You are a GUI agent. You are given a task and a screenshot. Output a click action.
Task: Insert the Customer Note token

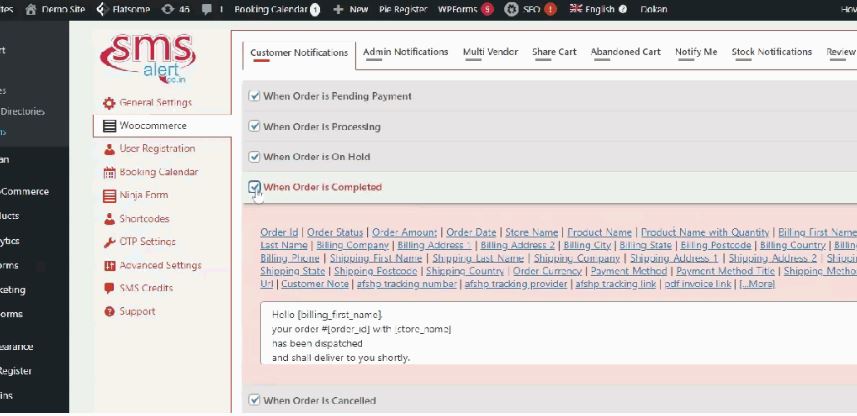click(315, 284)
